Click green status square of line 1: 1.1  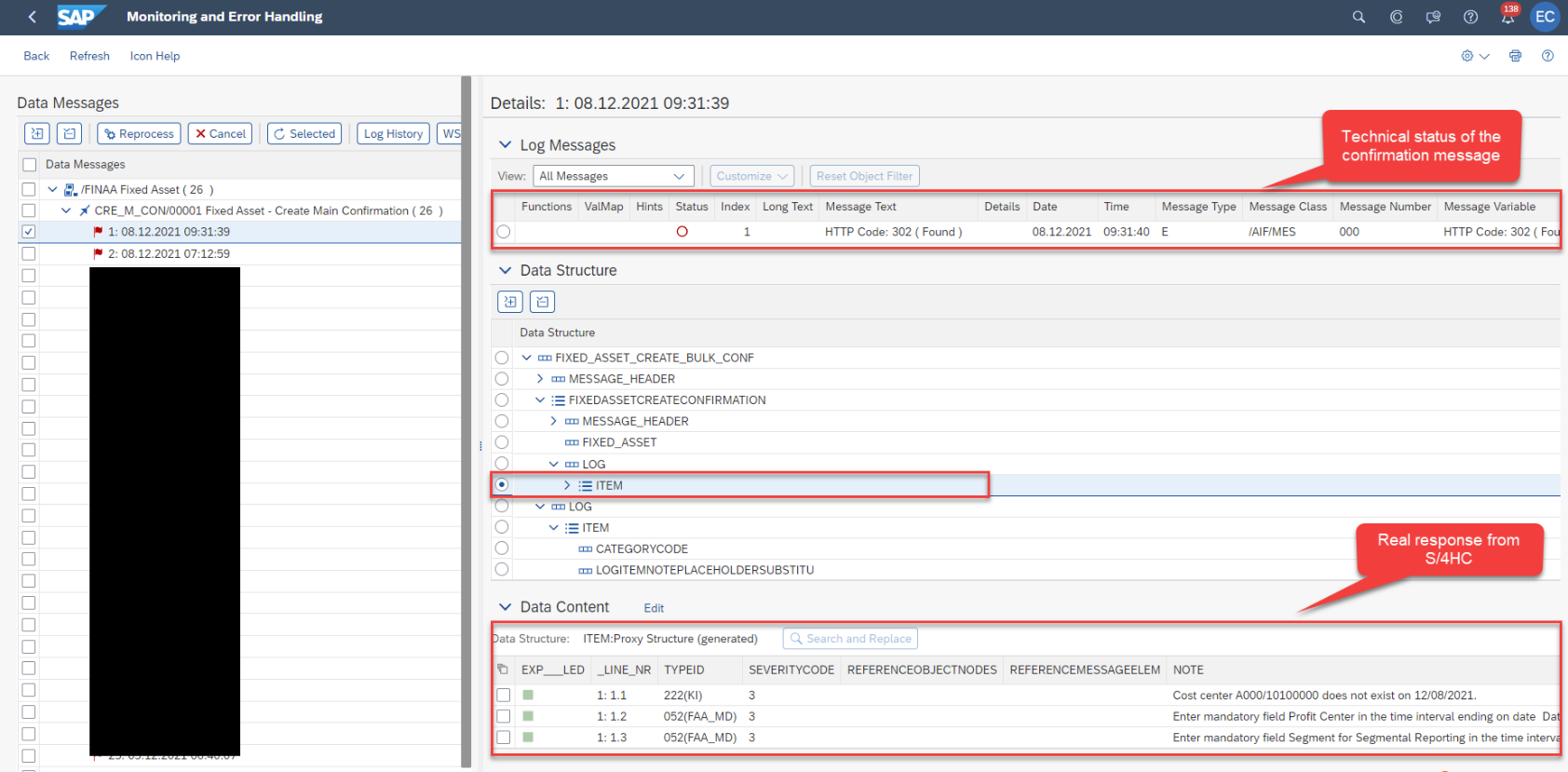point(528,695)
